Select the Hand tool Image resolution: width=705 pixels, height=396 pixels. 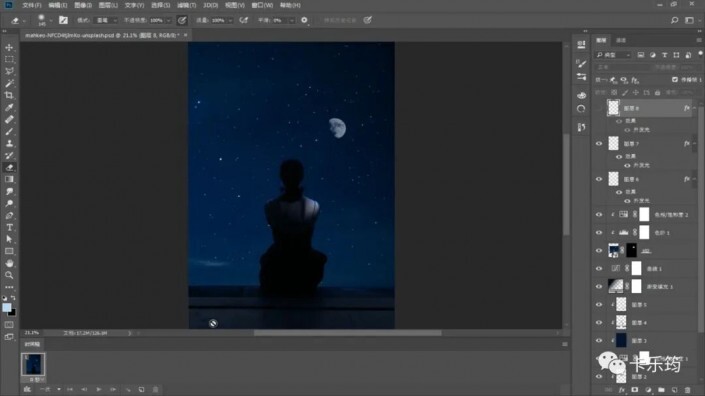pyautogui.click(x=9, y=263)
